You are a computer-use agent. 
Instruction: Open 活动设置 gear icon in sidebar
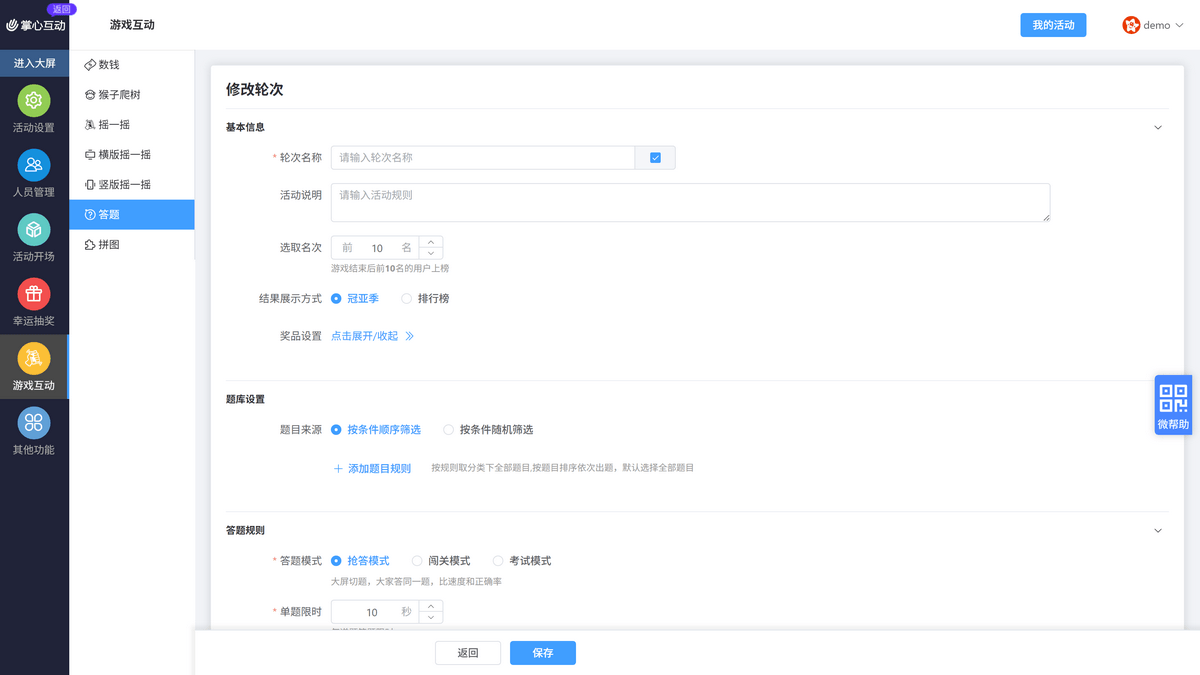34,101
